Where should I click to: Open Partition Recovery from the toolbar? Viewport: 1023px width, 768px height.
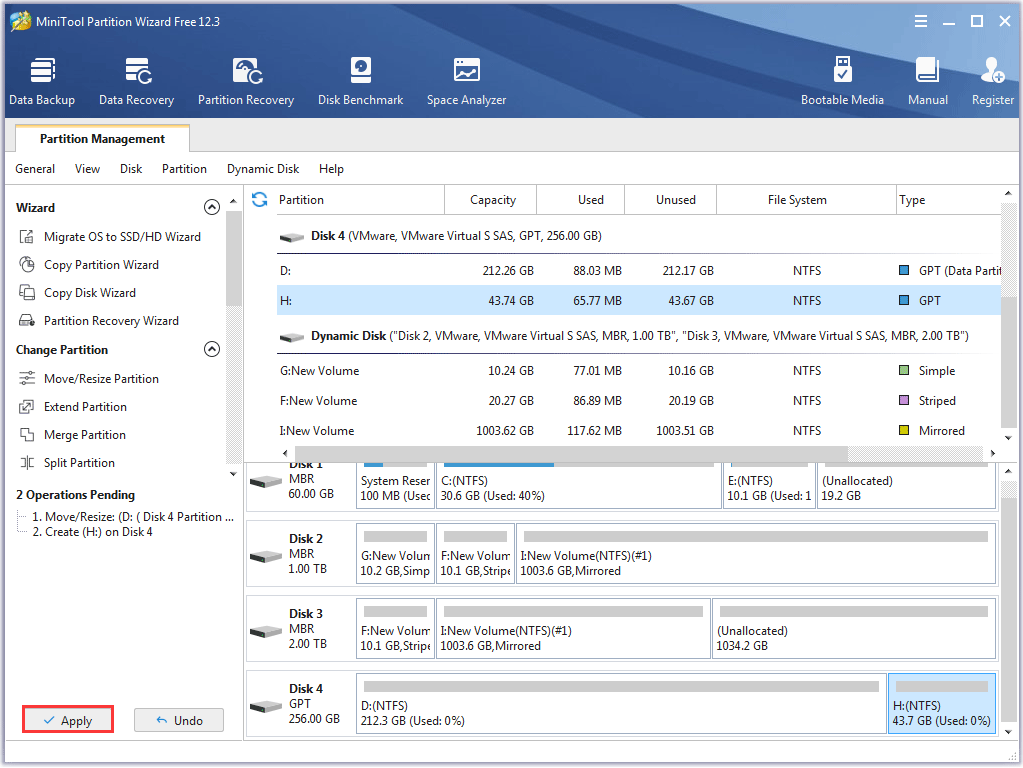click(x=246, y=82)
